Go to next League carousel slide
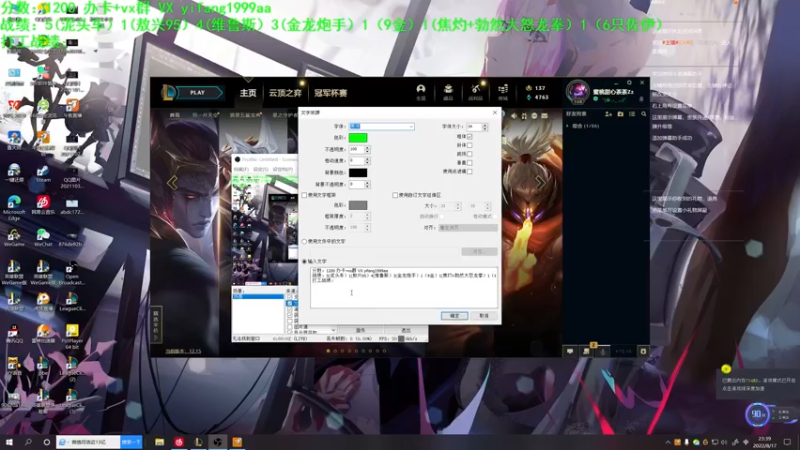The width and height of the screenshot is (800, 450). coord(540,182)
